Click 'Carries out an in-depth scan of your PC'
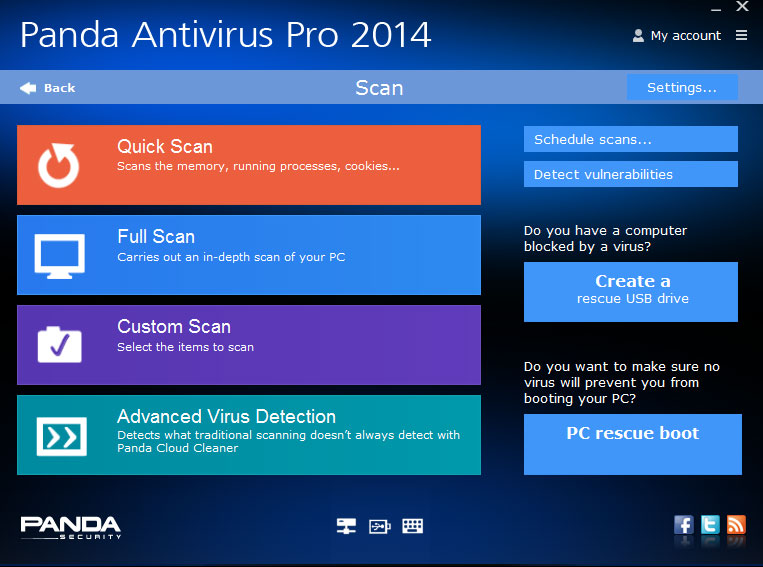The height and width of the screenshot is (567, 763). pyautogui.click(x=231, y=257)
